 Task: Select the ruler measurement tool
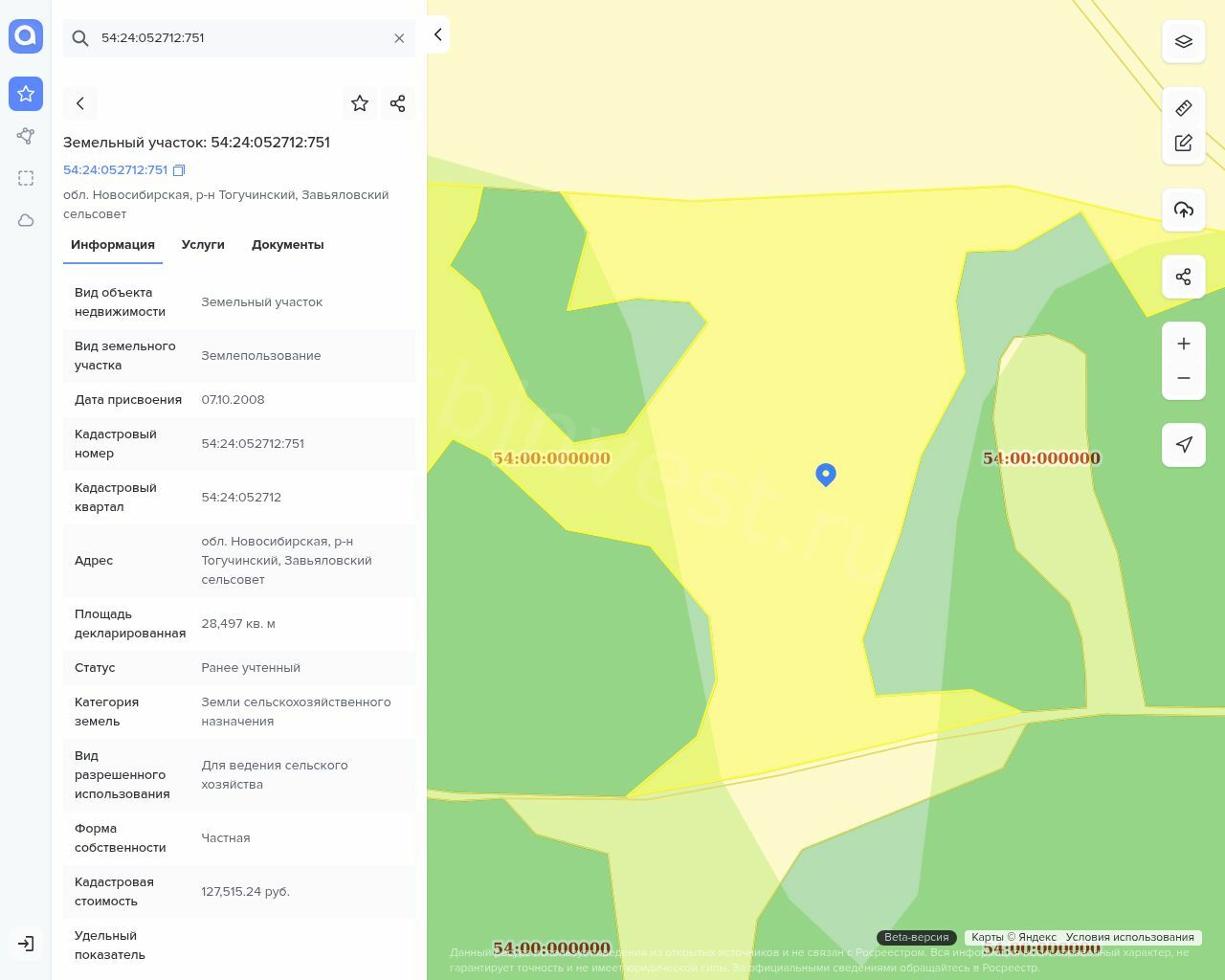(x=1183, y=108)
